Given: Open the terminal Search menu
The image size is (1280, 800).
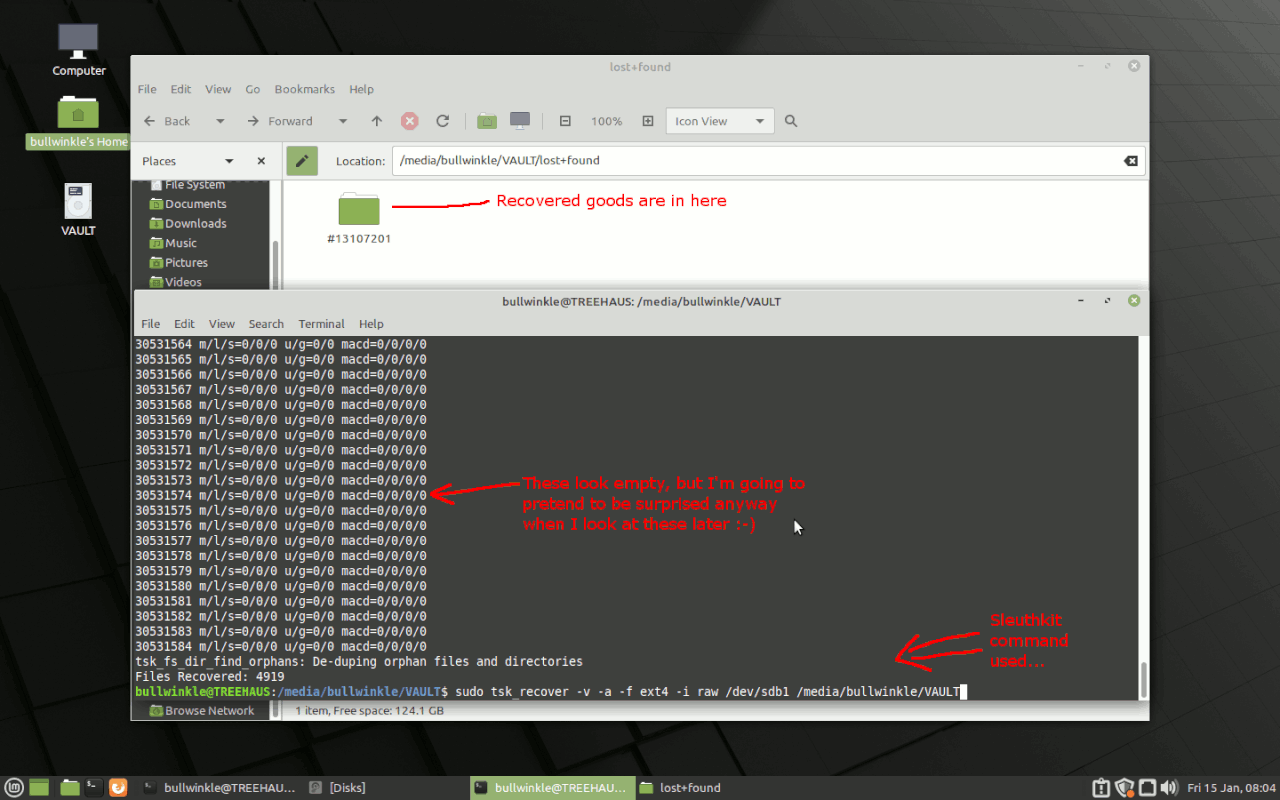Looking at the screenshot, I should pos(266,324).
